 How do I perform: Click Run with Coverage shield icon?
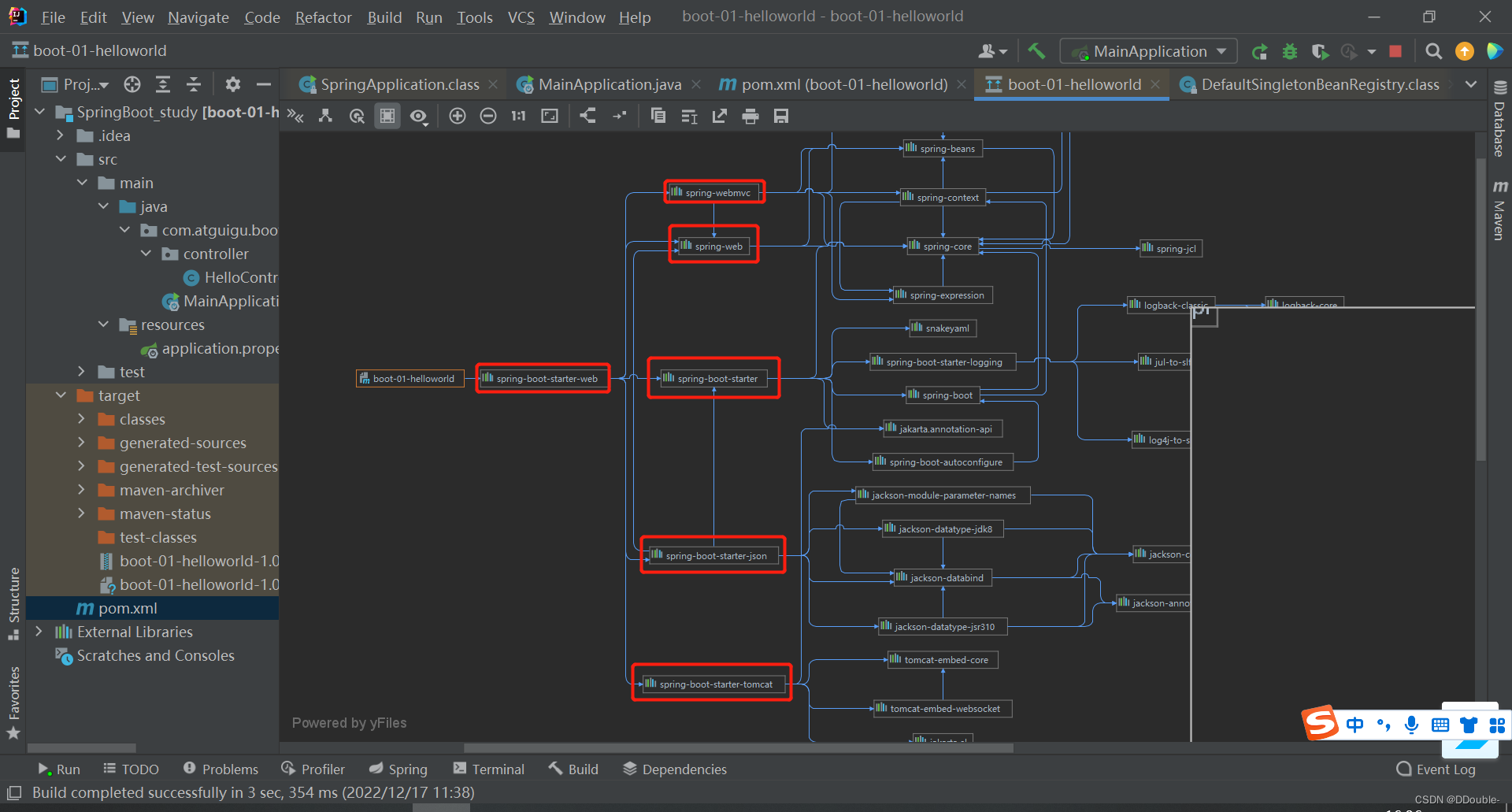point(1320,51)
